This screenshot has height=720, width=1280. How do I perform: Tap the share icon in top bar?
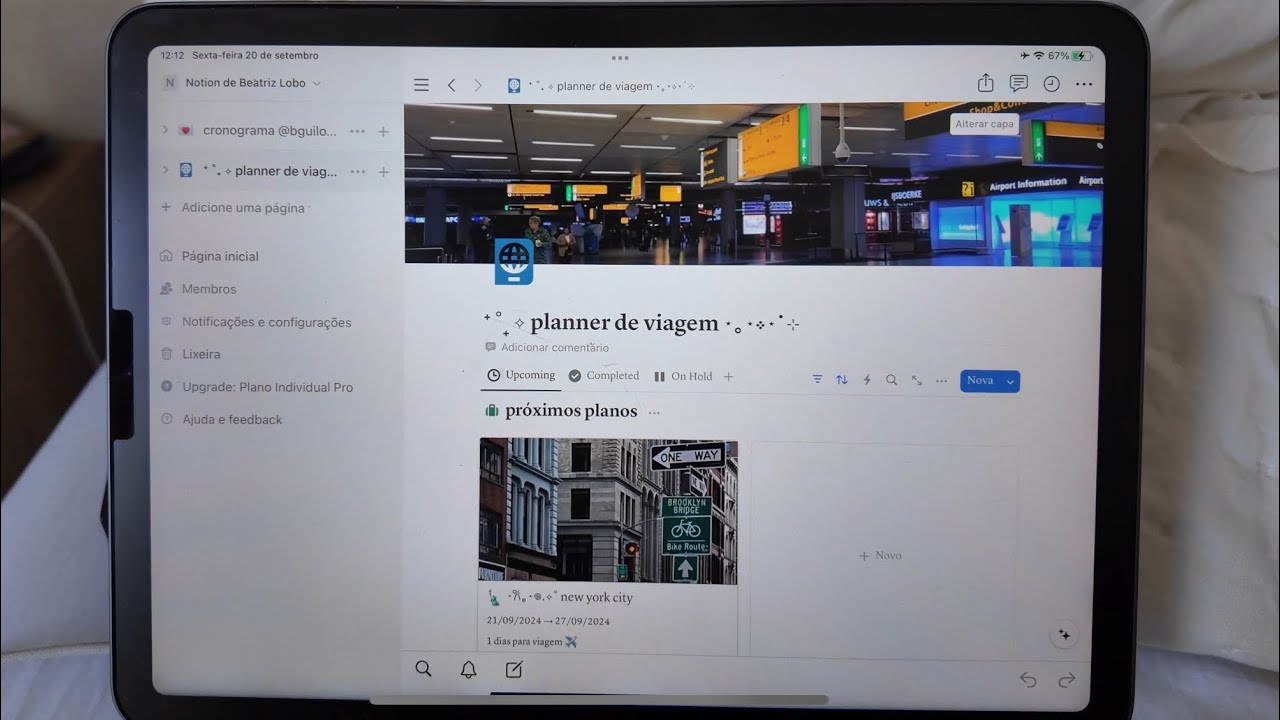(x=985, y=83)
